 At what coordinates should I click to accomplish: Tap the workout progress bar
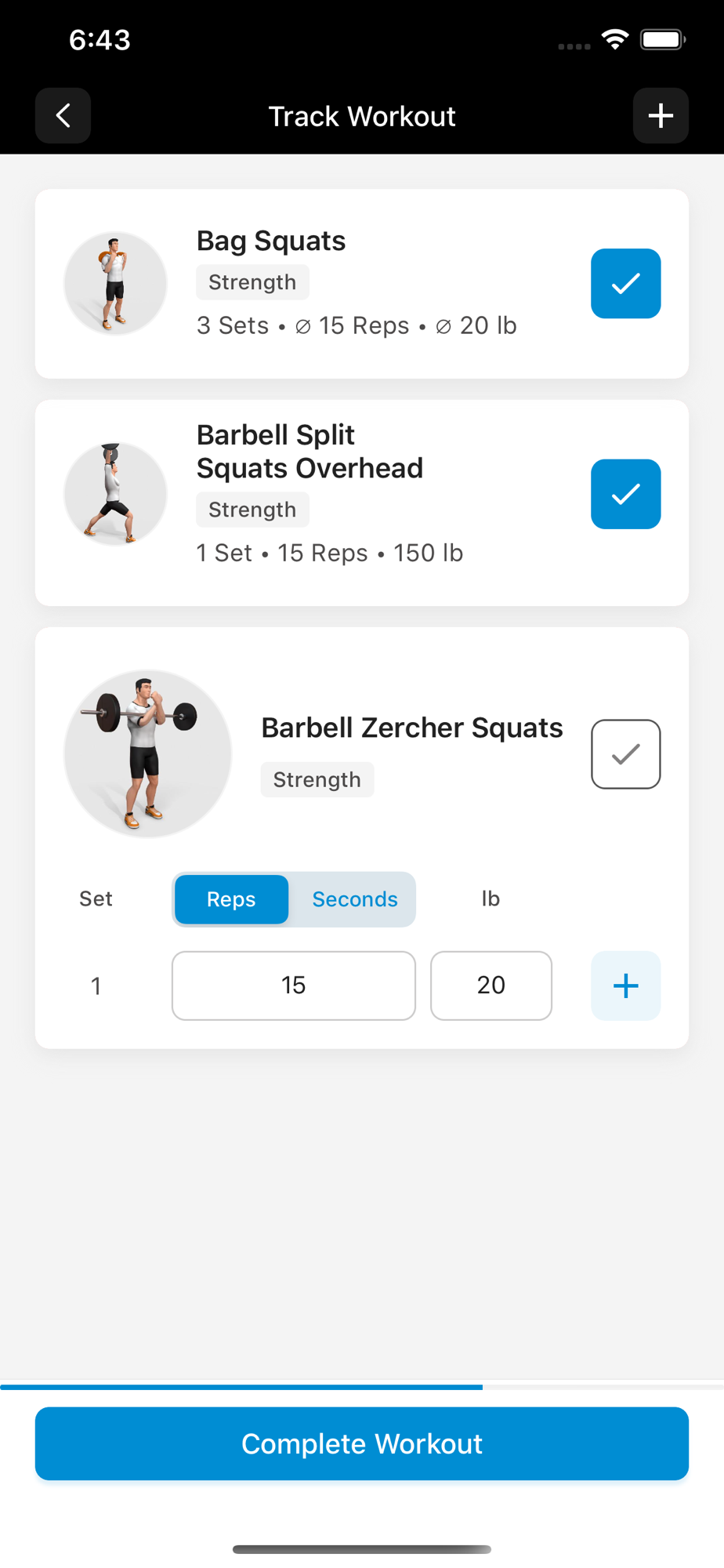pos(362,1387)
